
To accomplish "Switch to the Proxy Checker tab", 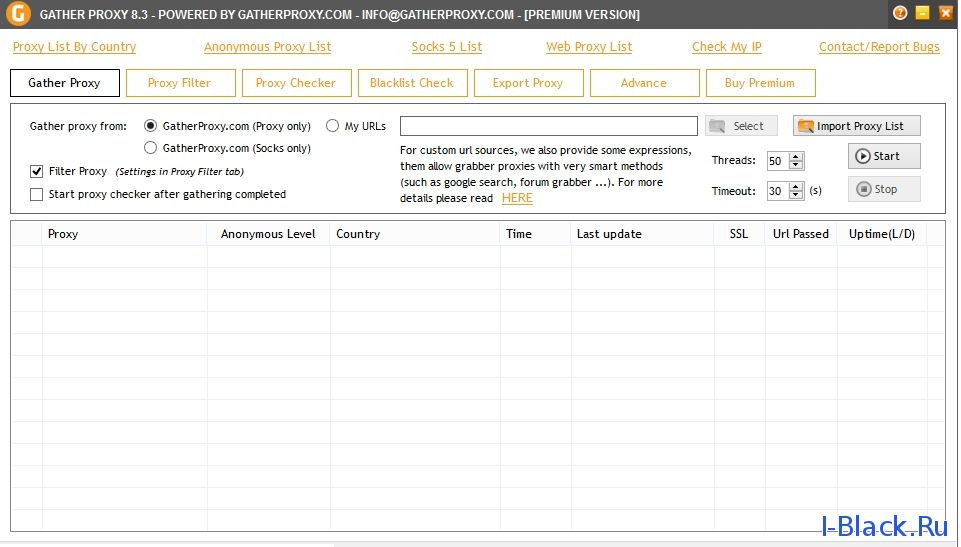I will (x=297, y=83).
